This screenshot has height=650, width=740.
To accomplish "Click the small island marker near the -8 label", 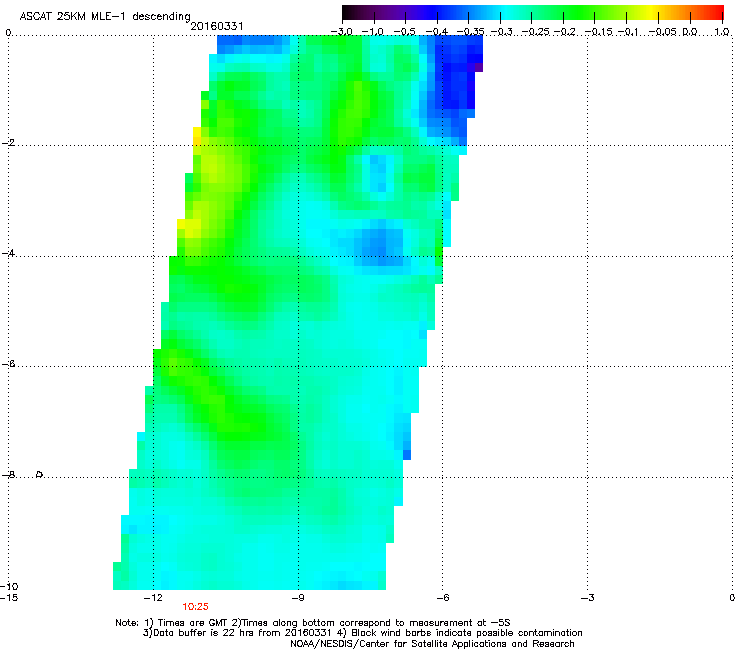I will point(40,474).
